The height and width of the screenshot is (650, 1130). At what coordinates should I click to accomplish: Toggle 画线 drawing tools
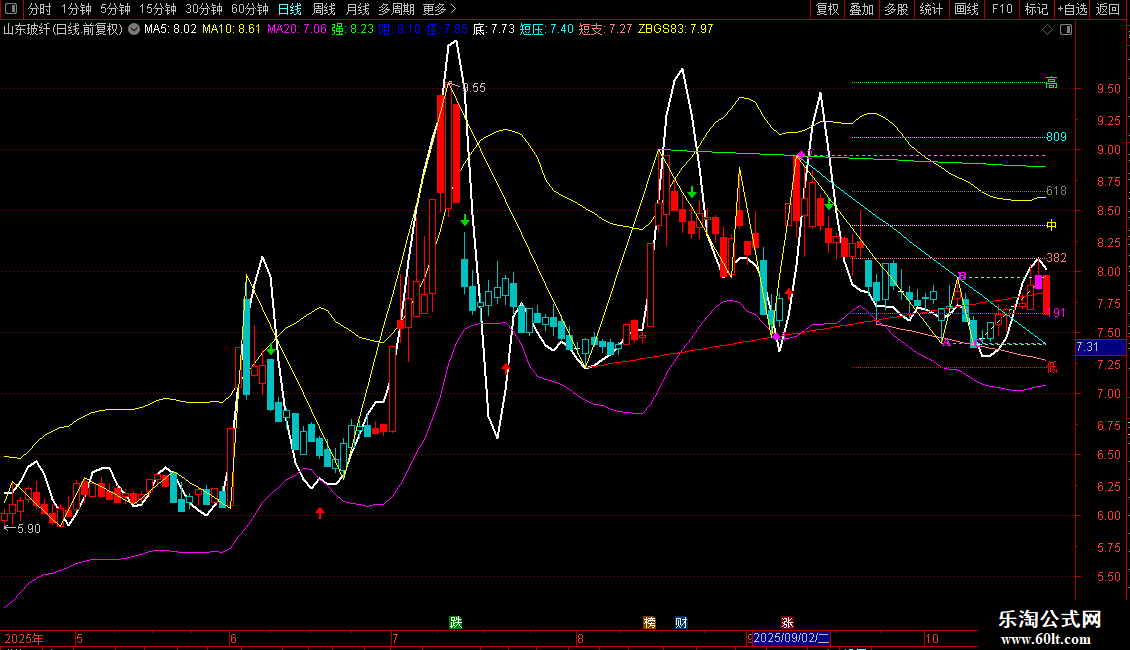click(x=966, y=10)
